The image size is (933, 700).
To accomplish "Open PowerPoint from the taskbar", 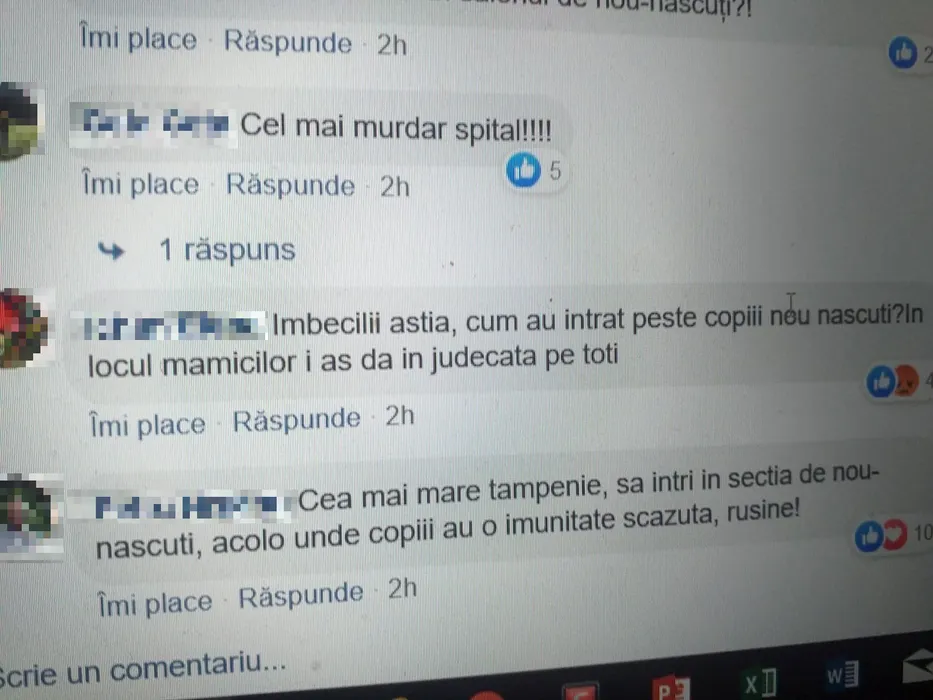I will pos(672,688).
